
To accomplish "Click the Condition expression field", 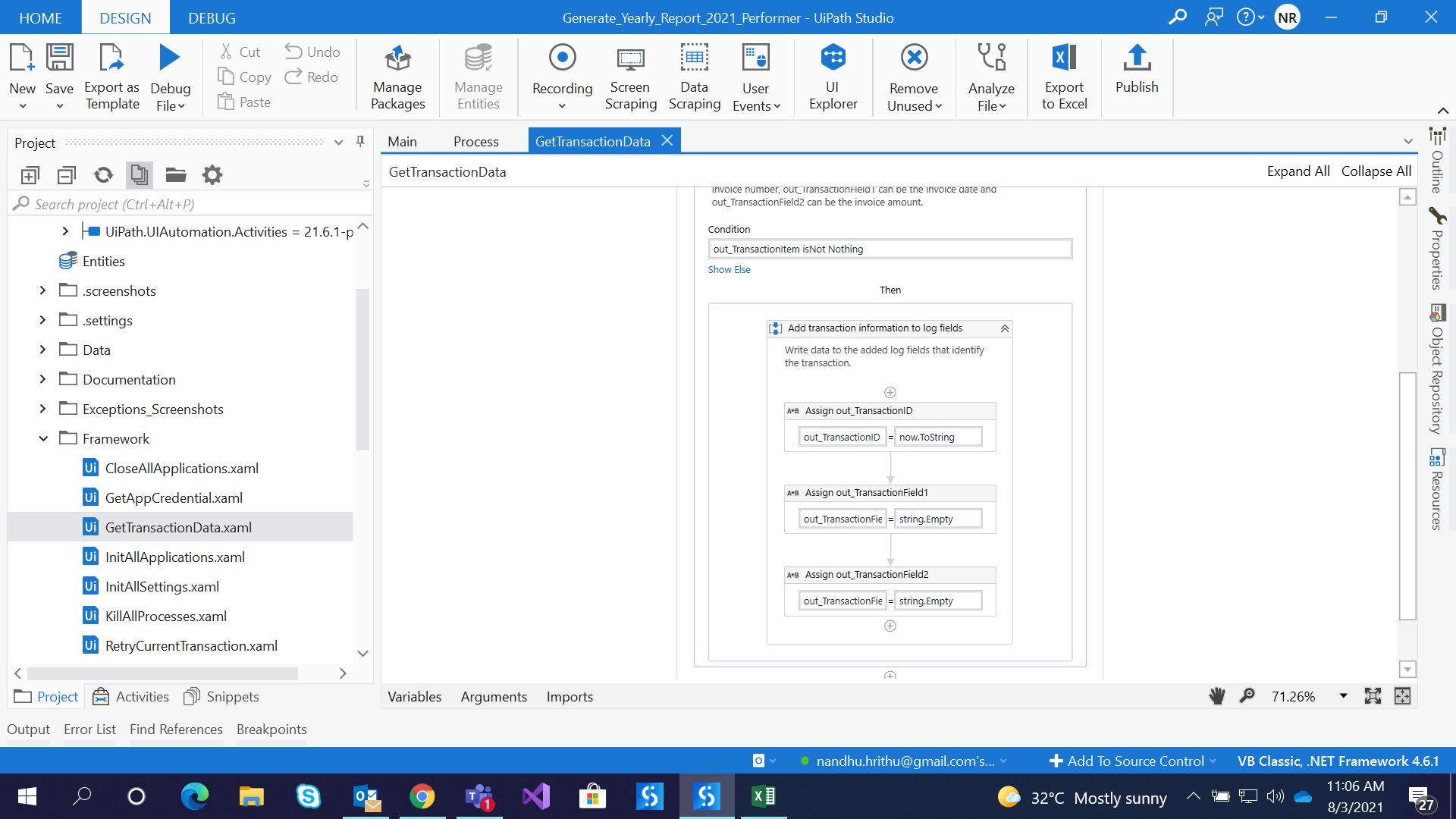I will pos(889,249).
